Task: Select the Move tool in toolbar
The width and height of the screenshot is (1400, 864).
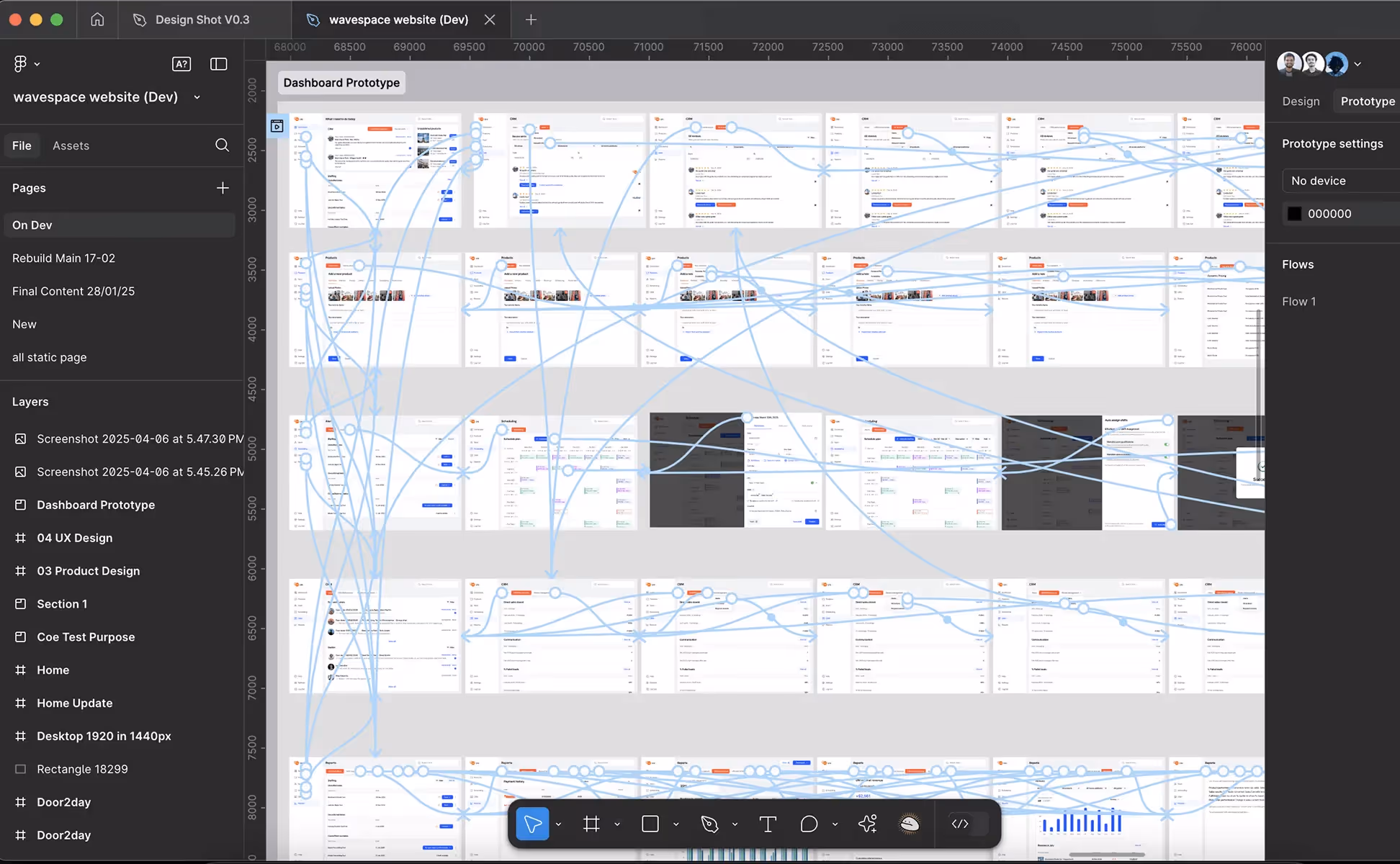Action: click(532, 824)
